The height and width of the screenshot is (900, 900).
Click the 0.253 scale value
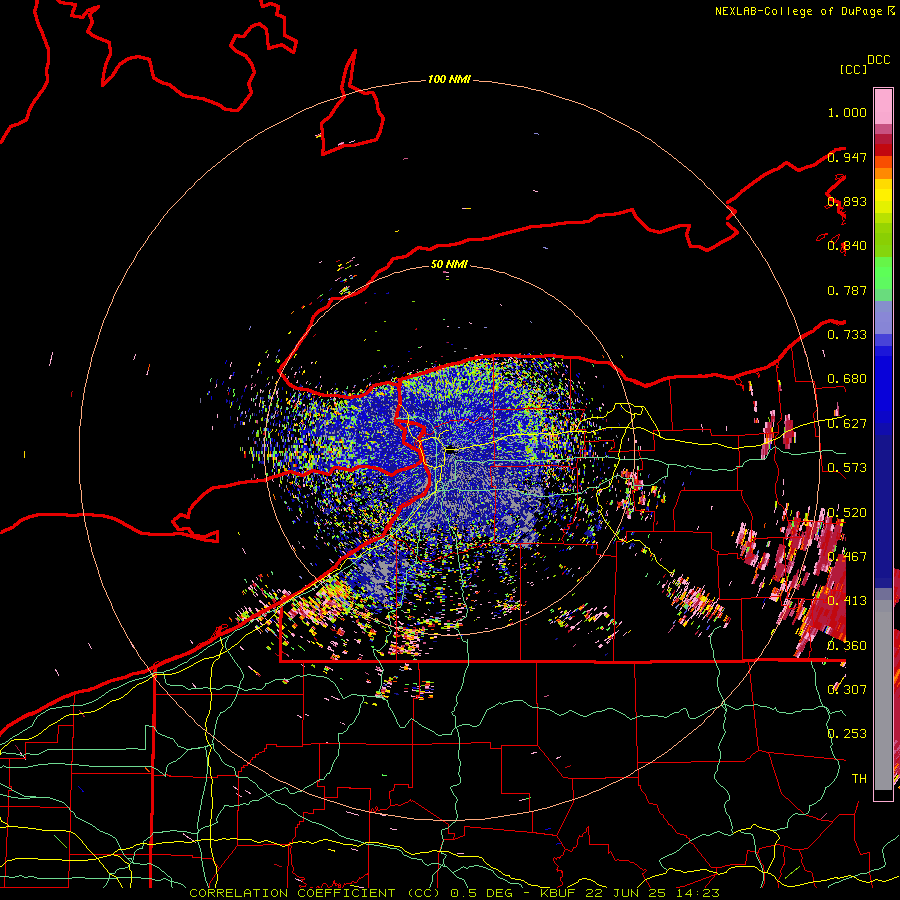847,734
